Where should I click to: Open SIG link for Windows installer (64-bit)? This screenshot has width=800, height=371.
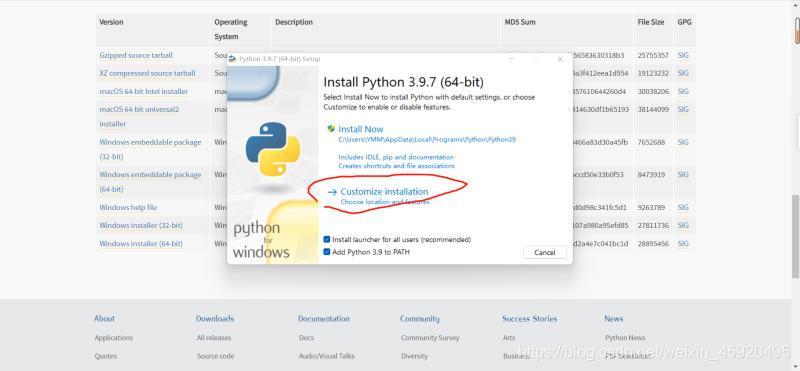tap(683, 244)
